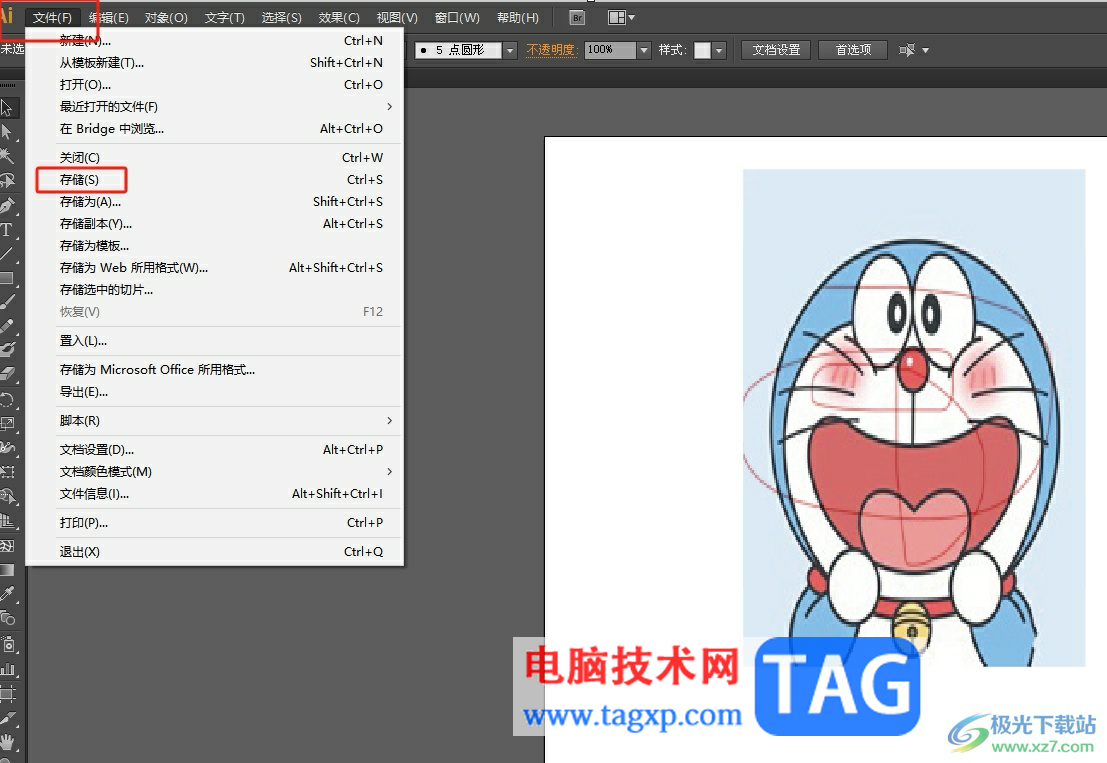Expand the 5 点圆形 brush dropdown
Screen dimensions: 1107x763
tap(510, 50)
